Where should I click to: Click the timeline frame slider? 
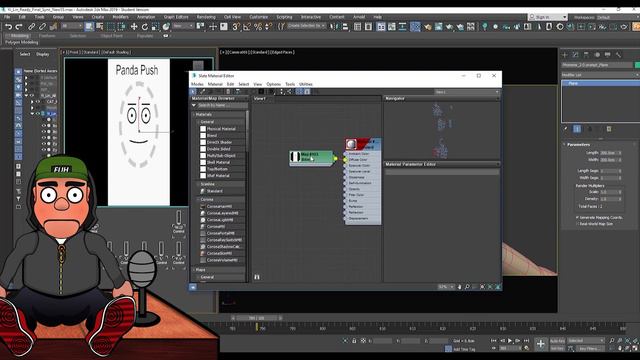(257, 318)
